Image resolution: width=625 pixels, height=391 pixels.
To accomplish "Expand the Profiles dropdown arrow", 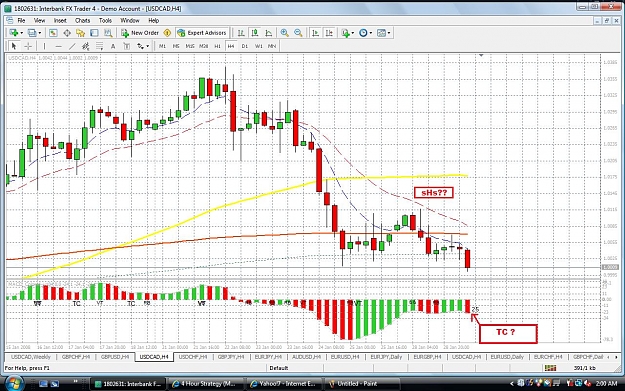I will pyautogui.click(x=39, y=33).
